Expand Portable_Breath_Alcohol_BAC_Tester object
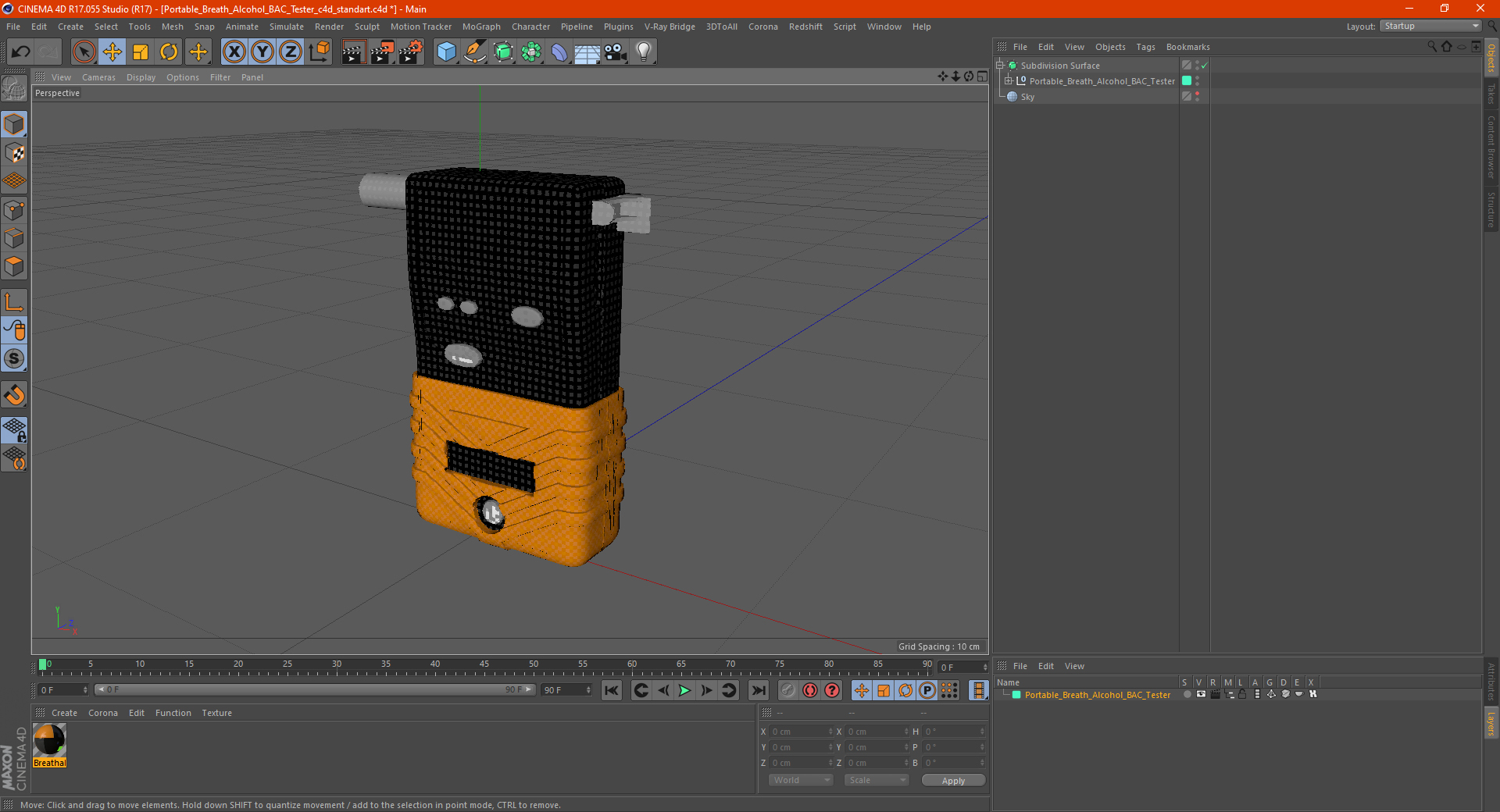This screenshot has width=1500, height=812. point(1008,81)
